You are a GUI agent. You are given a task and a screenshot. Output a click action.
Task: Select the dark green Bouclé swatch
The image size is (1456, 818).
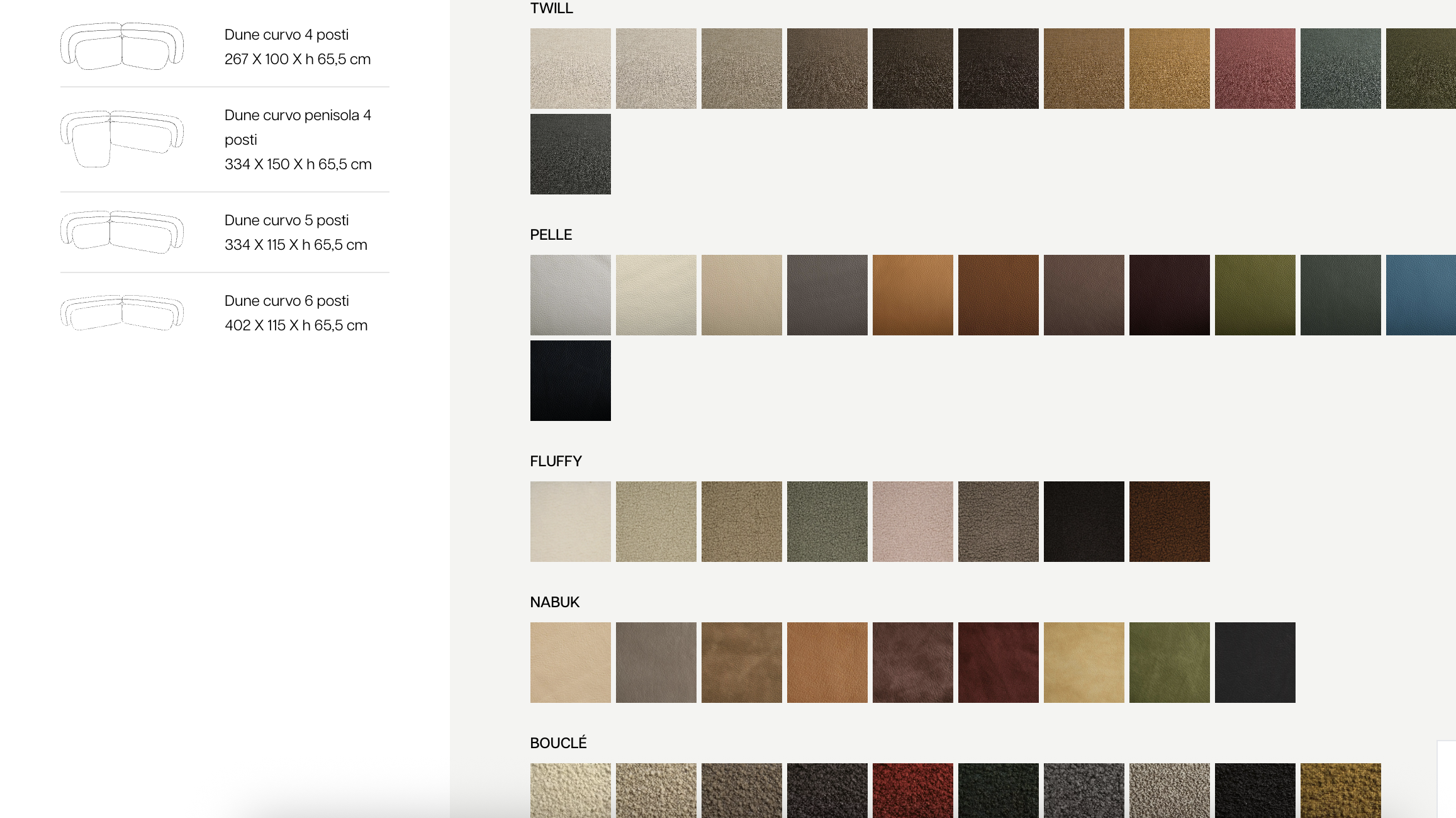tap(999, 790)
